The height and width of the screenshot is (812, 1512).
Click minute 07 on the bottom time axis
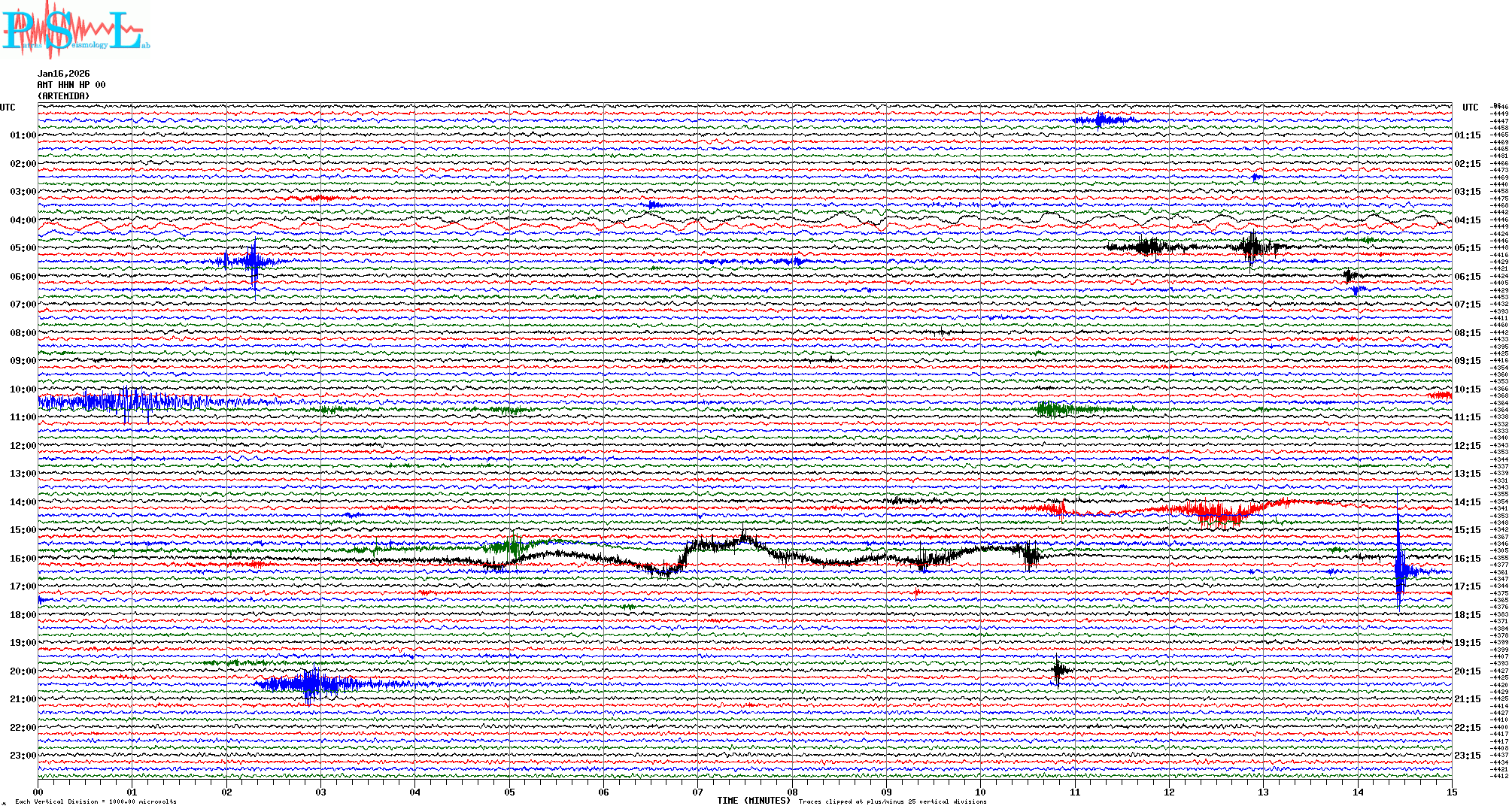[x=698, y=792]
